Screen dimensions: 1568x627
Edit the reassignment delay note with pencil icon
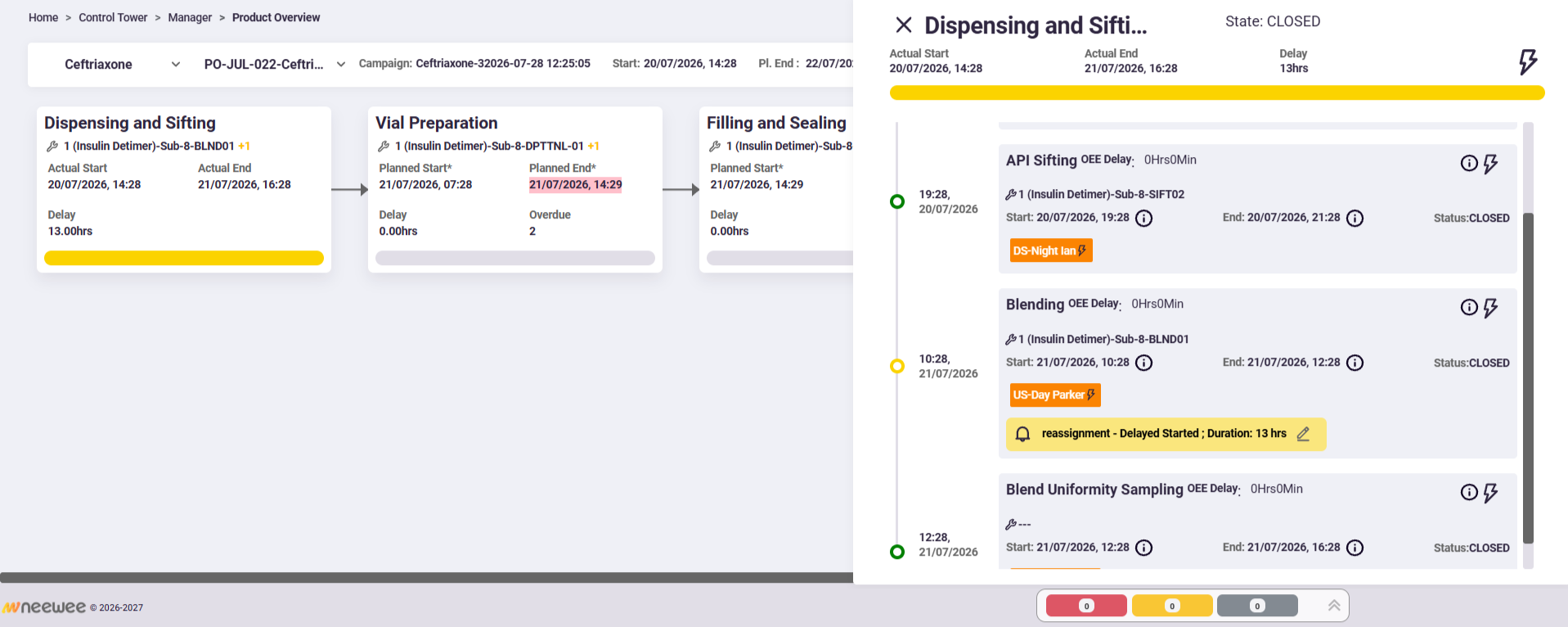[1303, 434]
